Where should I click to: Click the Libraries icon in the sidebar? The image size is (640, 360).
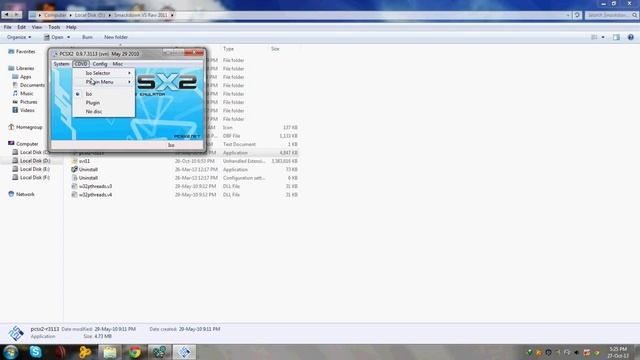[11, 68]
